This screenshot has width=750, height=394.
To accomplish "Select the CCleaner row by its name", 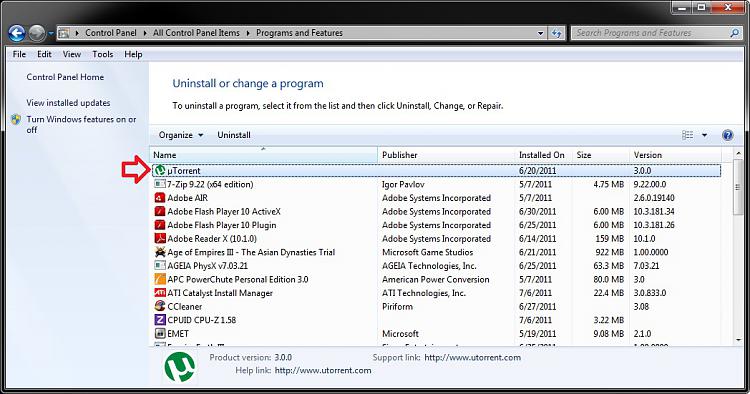I will point(185,306).
